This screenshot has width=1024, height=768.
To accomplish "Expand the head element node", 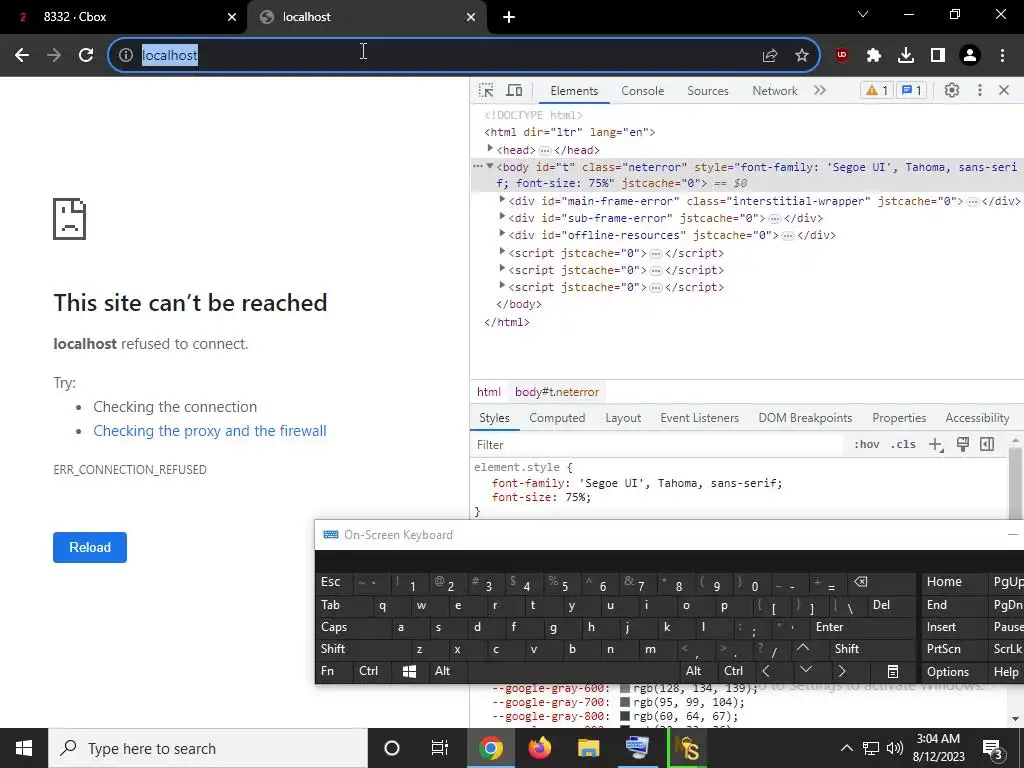I will [x=490, y=149].
